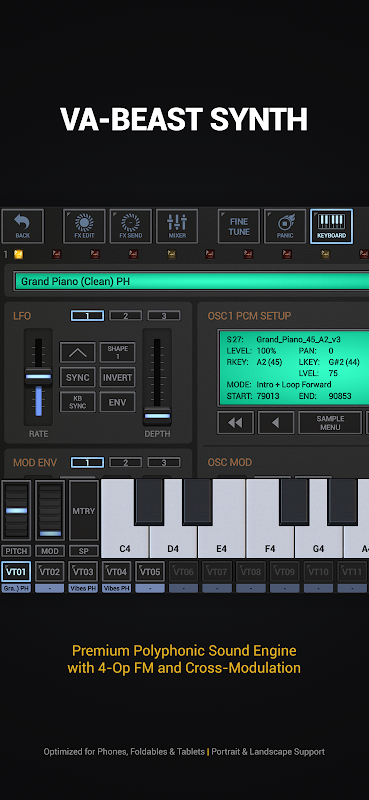
Task: Play the C4 piano key
Action: (125, 542)
